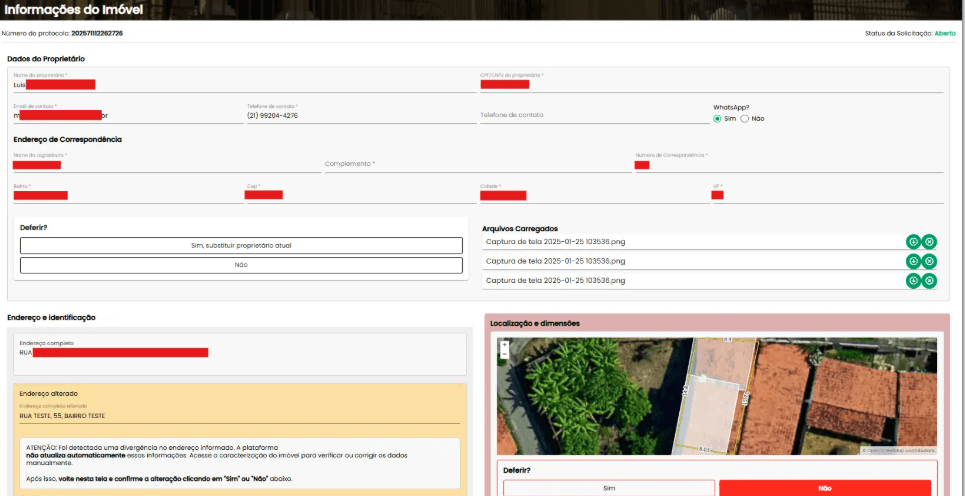Download the first uploaded Captura de tela file

coord(913,242)
